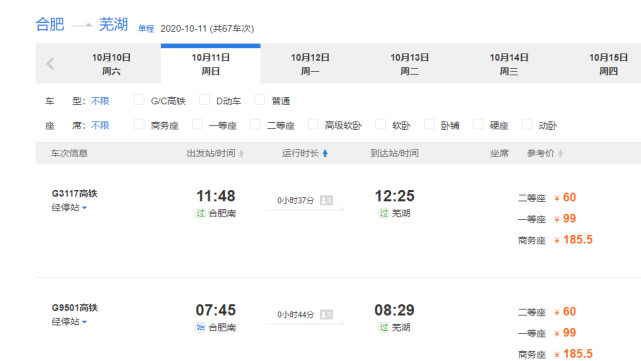Click G9501 一等座 price 99
Screen dimensions: 641x361
click(569, 332)
